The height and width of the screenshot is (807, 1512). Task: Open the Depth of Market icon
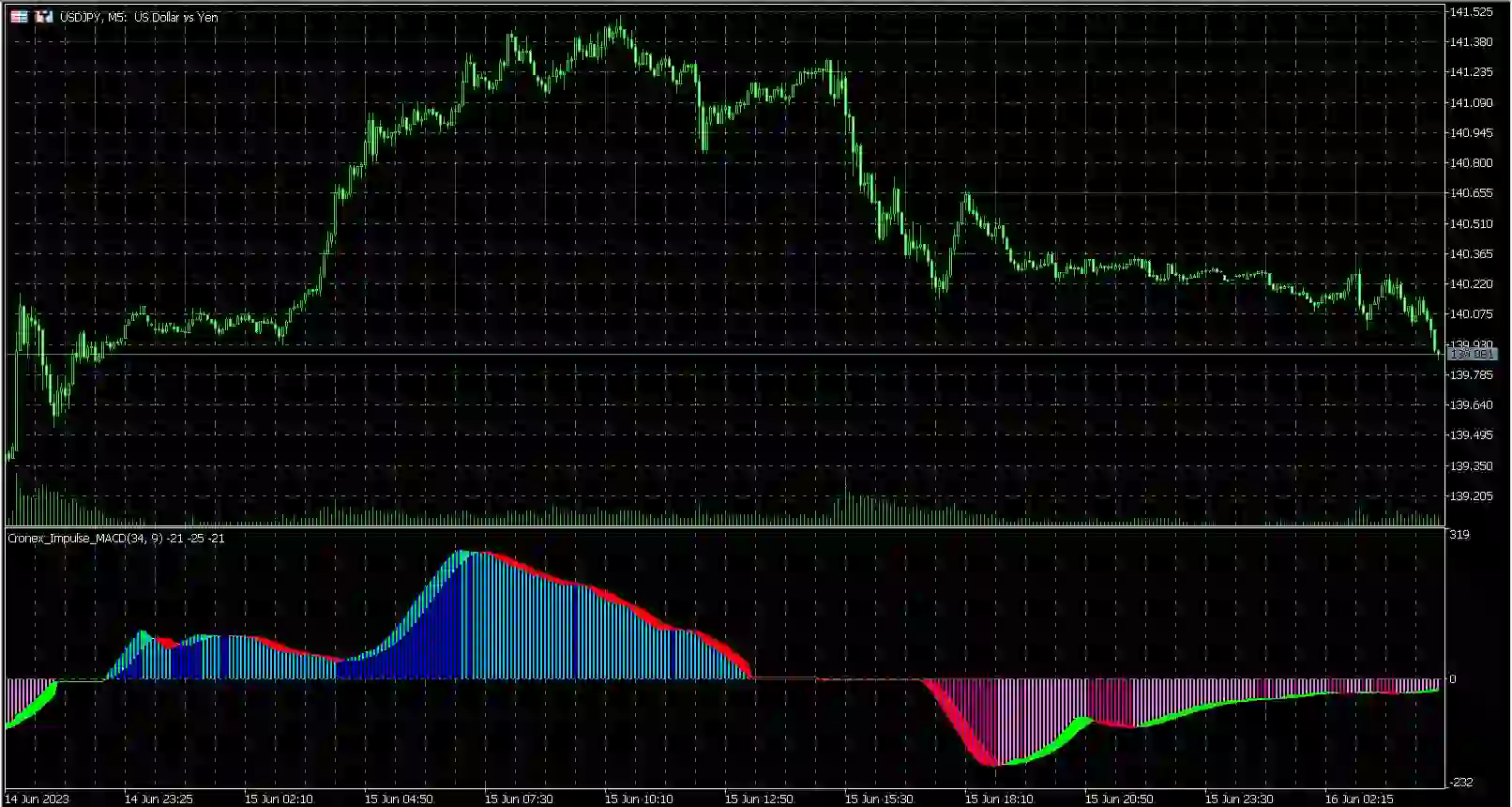point(44,17)
